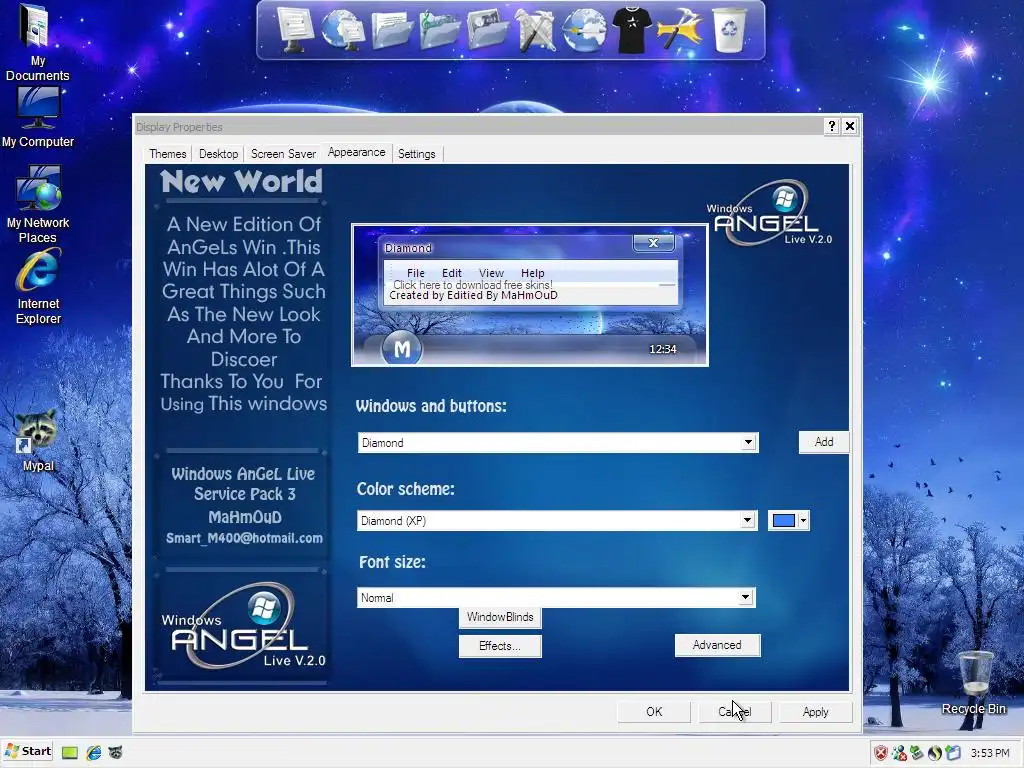Select the My Computer desktop icon
1024x768 pixels.
click(37, 116)
